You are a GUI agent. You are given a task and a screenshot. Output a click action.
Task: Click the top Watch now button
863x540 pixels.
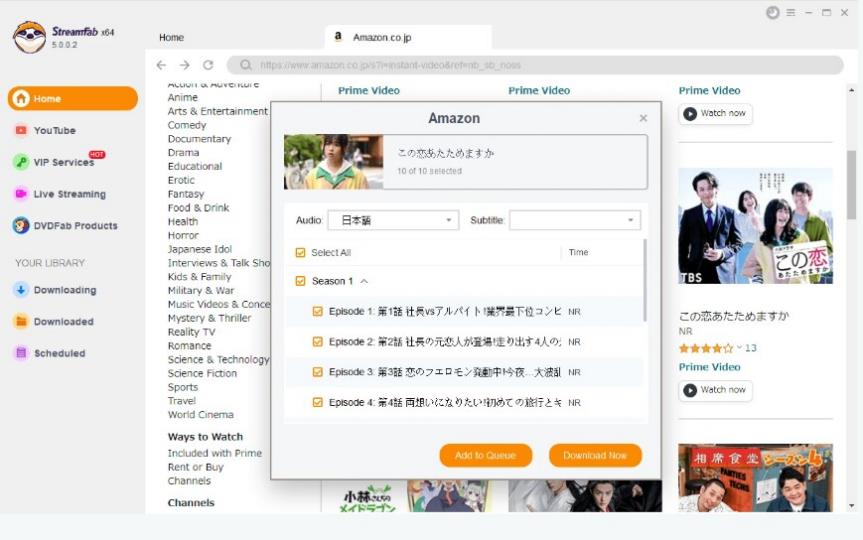(x=715, y=113)
